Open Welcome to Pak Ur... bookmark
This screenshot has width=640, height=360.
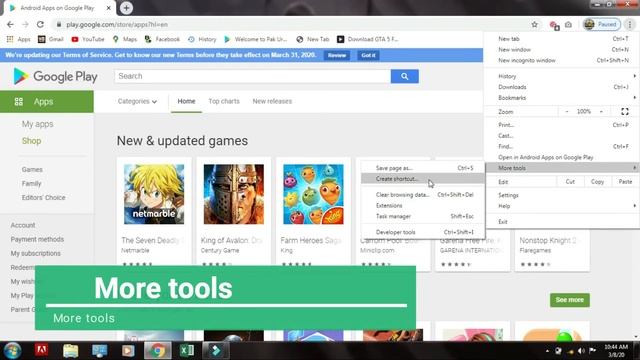click(256, 39)
